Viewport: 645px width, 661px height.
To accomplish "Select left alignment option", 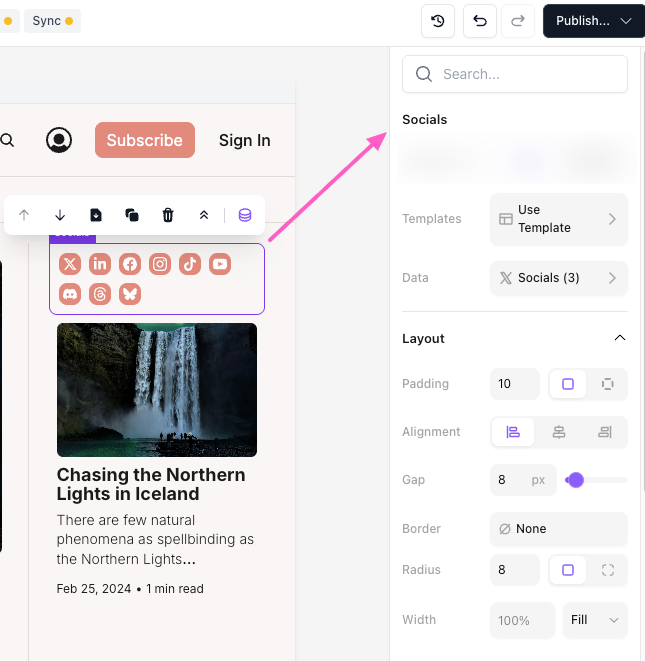I will pos(513,432).
